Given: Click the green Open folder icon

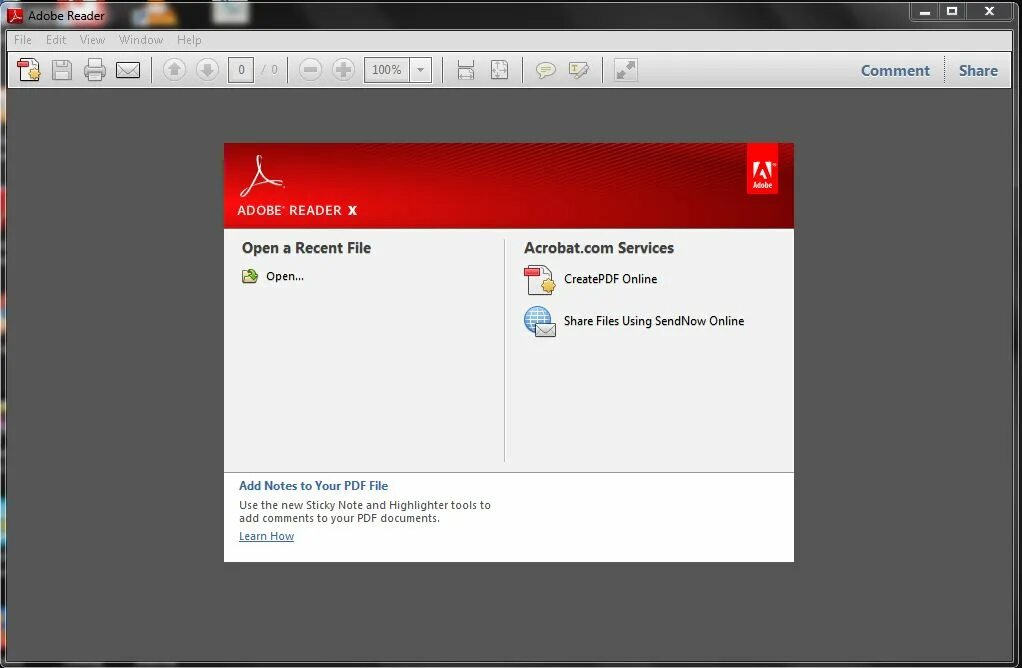Looking at the screenshot, I should tap(250, 276).
